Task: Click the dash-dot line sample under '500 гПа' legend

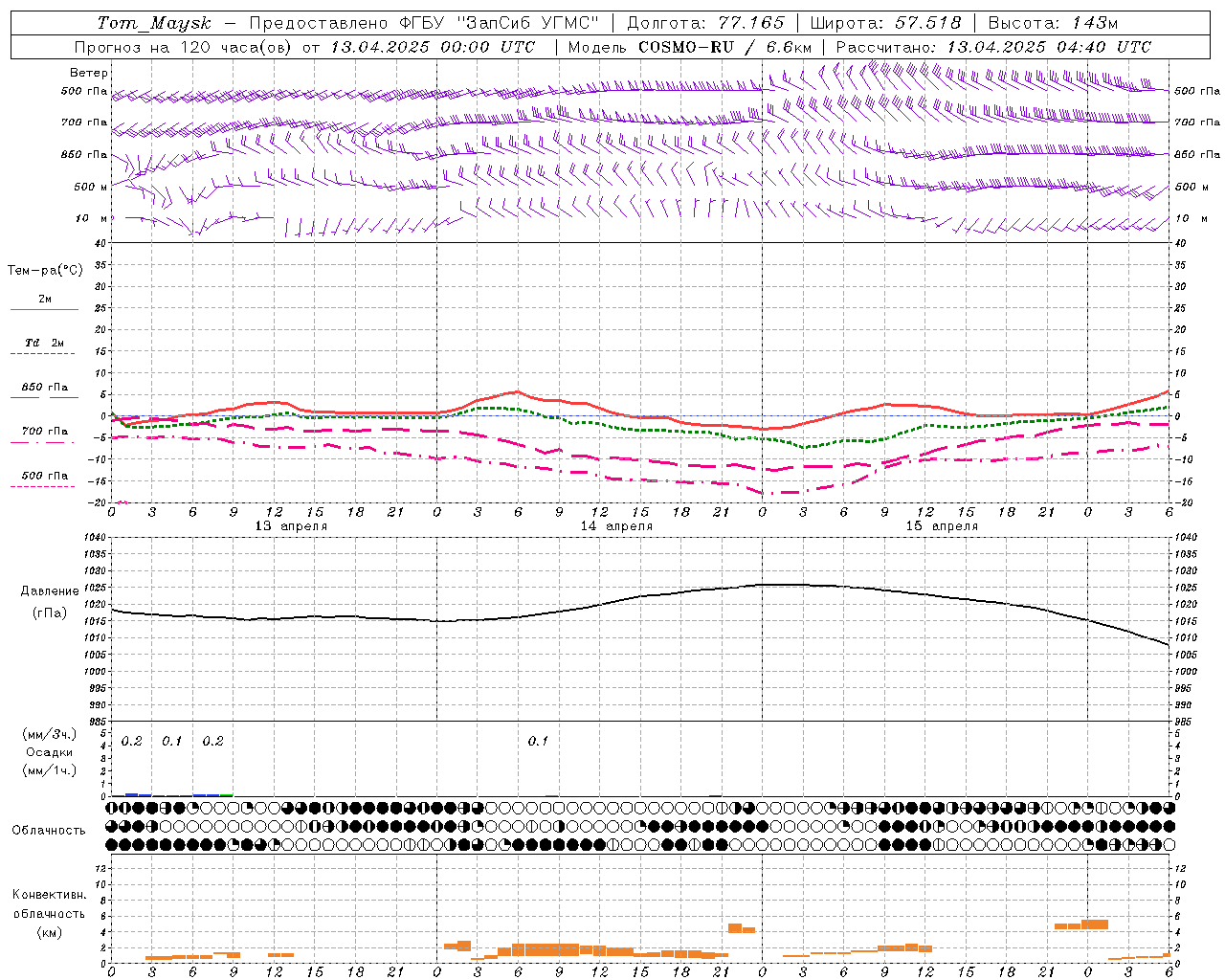Action: point(42,487)
